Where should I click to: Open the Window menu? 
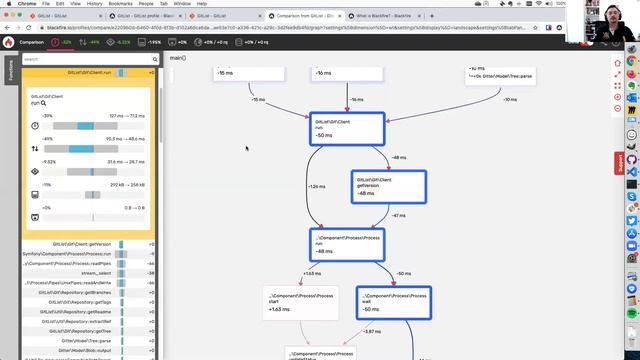pyautogui.click(x=182, y=4)
